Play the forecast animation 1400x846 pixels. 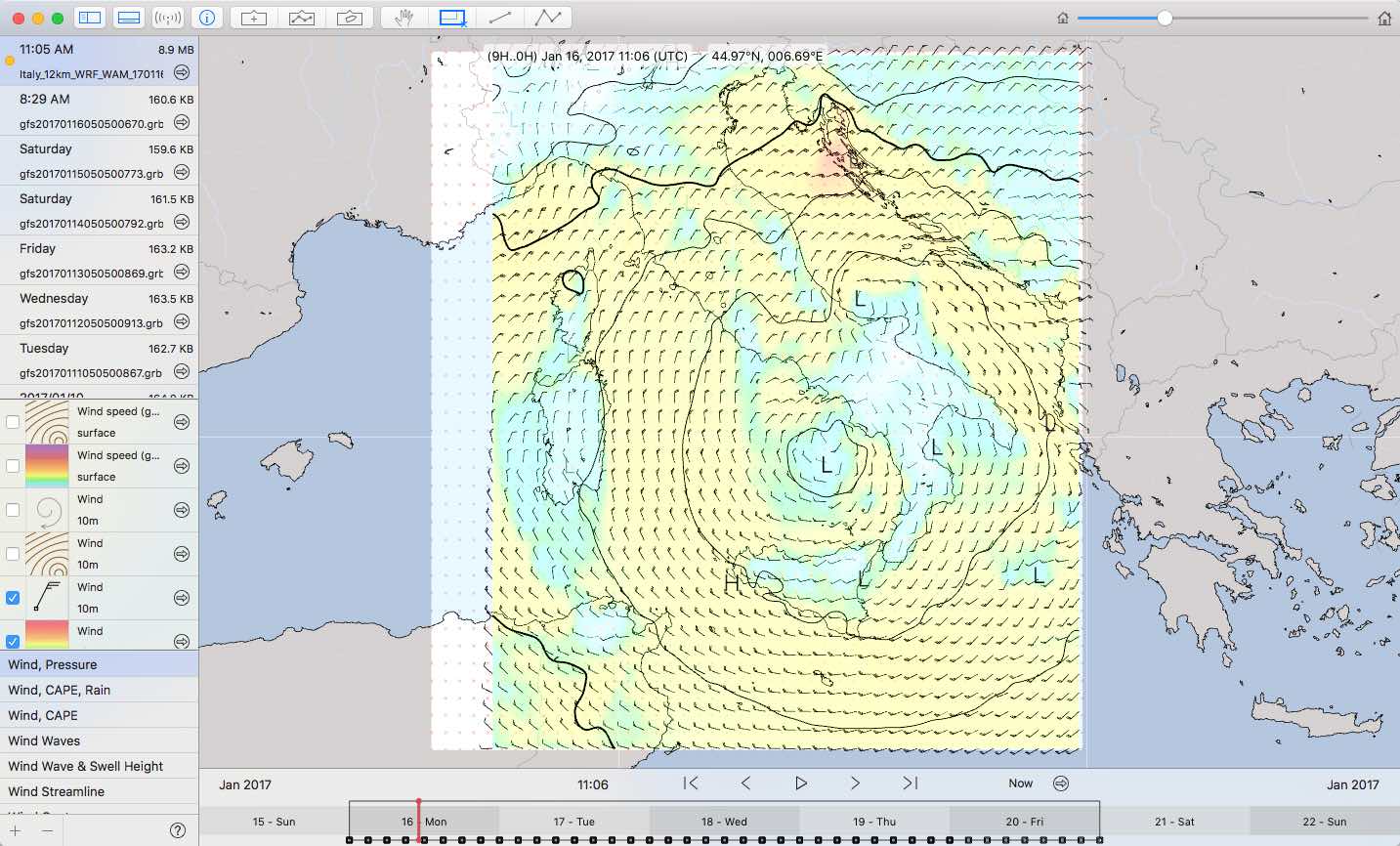pos(801,783)
